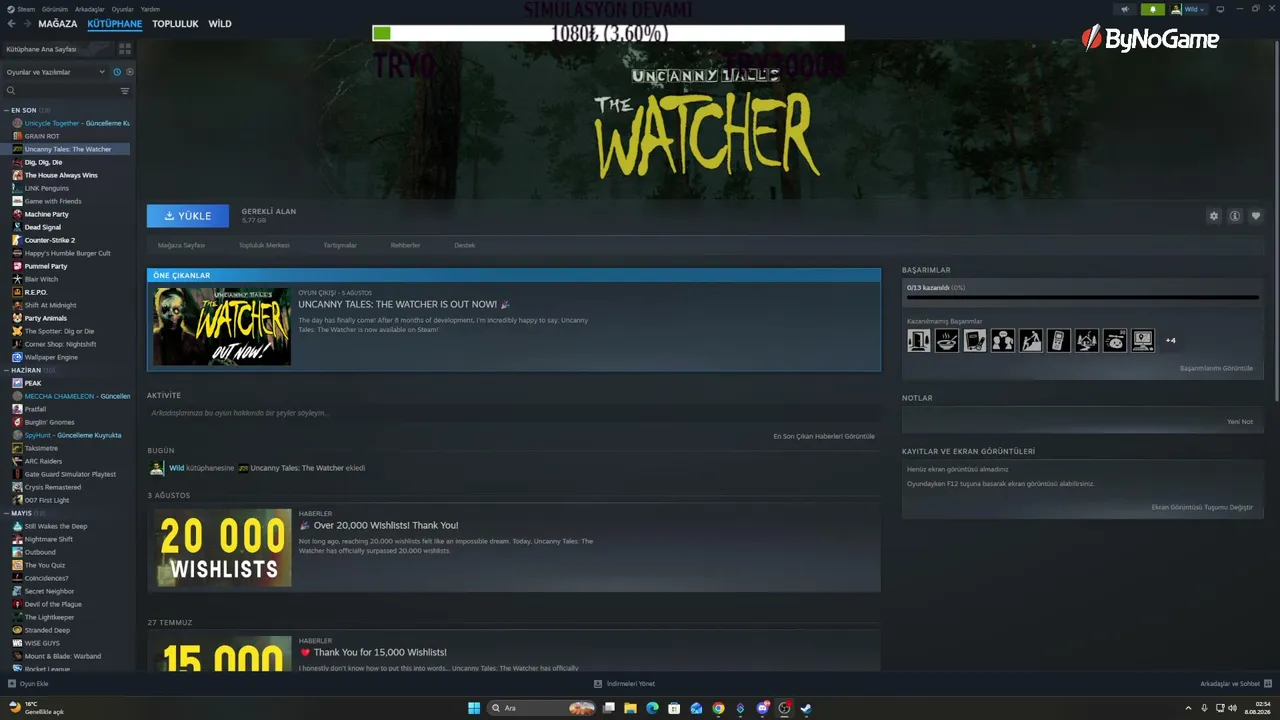1280x720 pixels.
Task: Open Steam icon in taskbar
Action: [806, 708]
